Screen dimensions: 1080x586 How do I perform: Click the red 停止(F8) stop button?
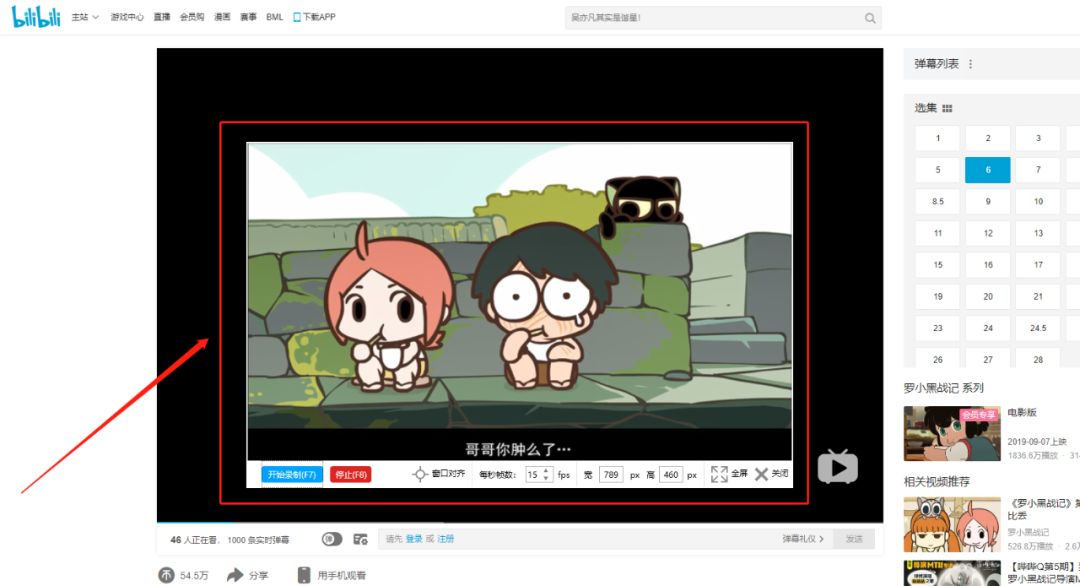click(x=351, y=474)
